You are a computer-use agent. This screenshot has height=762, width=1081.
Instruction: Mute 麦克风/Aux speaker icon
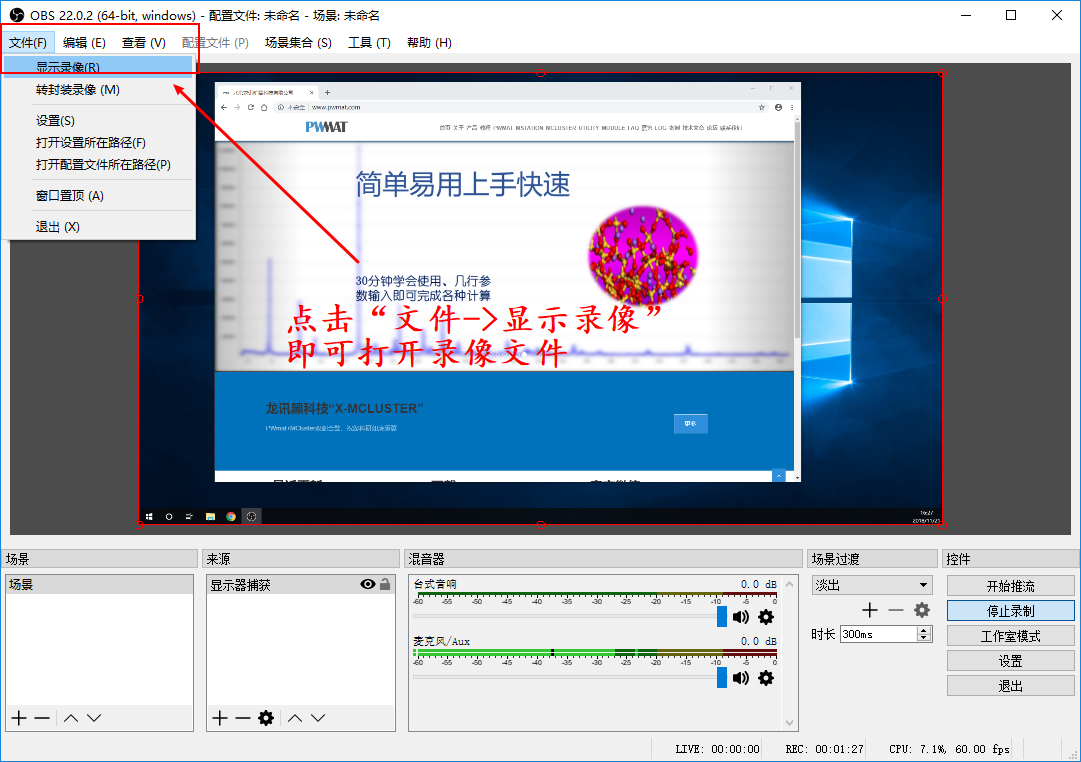pyautogui.click(x=741, y=679)
